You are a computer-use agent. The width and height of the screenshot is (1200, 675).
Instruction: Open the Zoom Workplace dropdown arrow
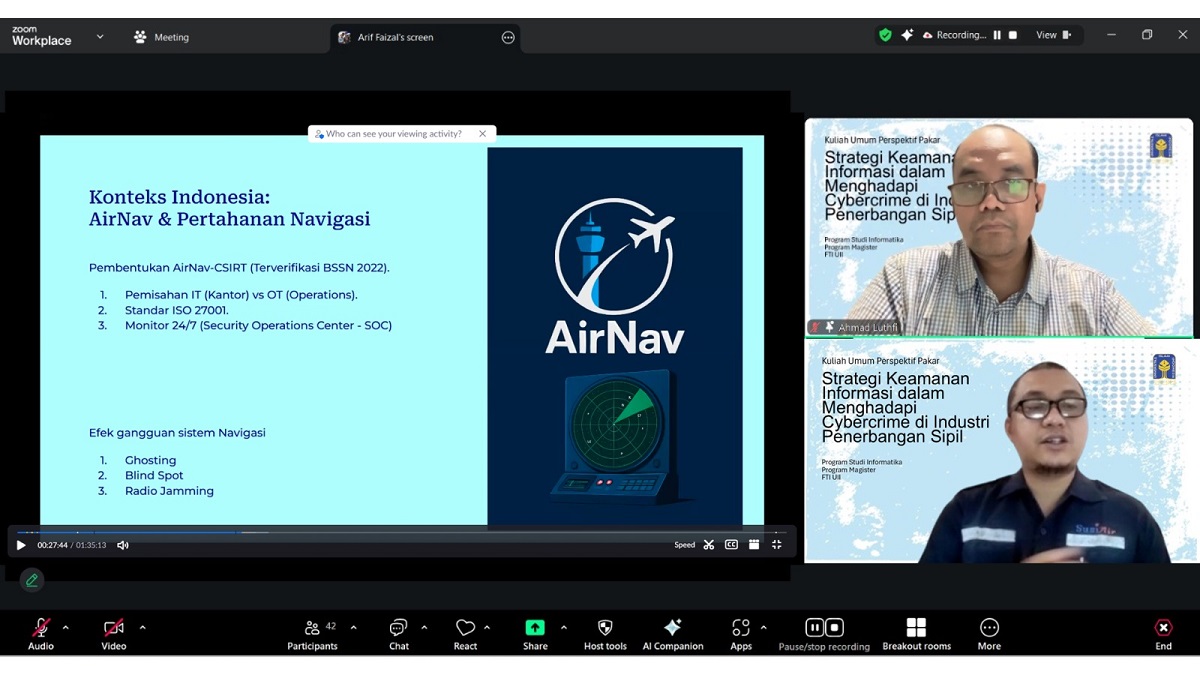(x=100, y=37)
